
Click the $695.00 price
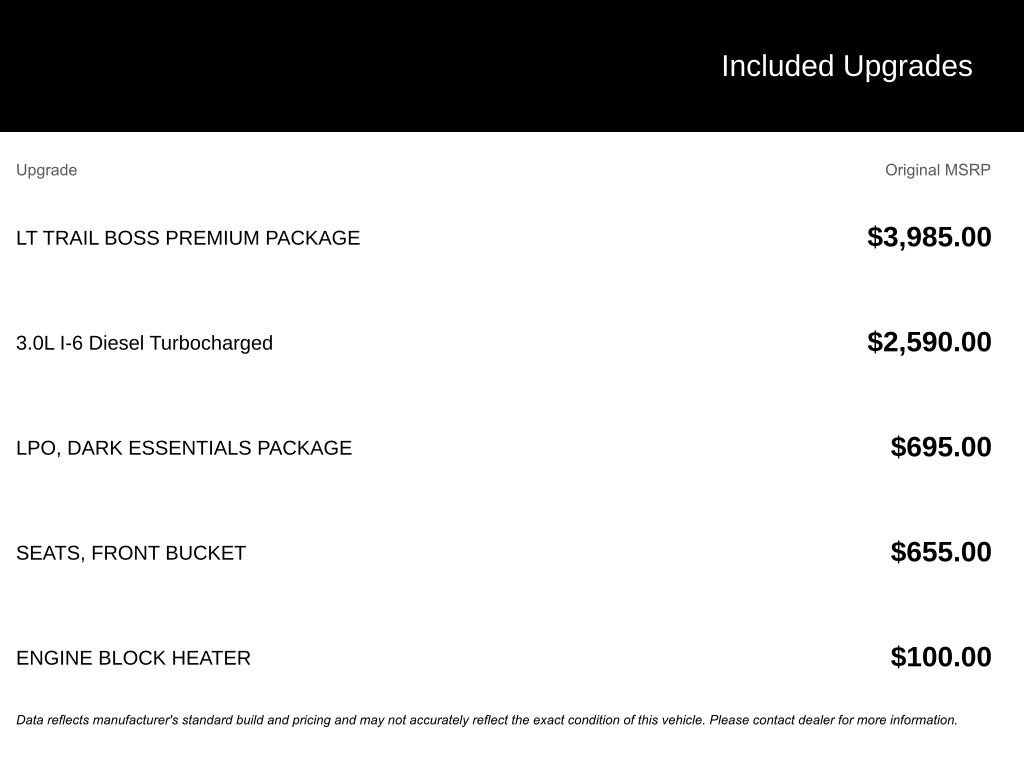tap(940, 447)
